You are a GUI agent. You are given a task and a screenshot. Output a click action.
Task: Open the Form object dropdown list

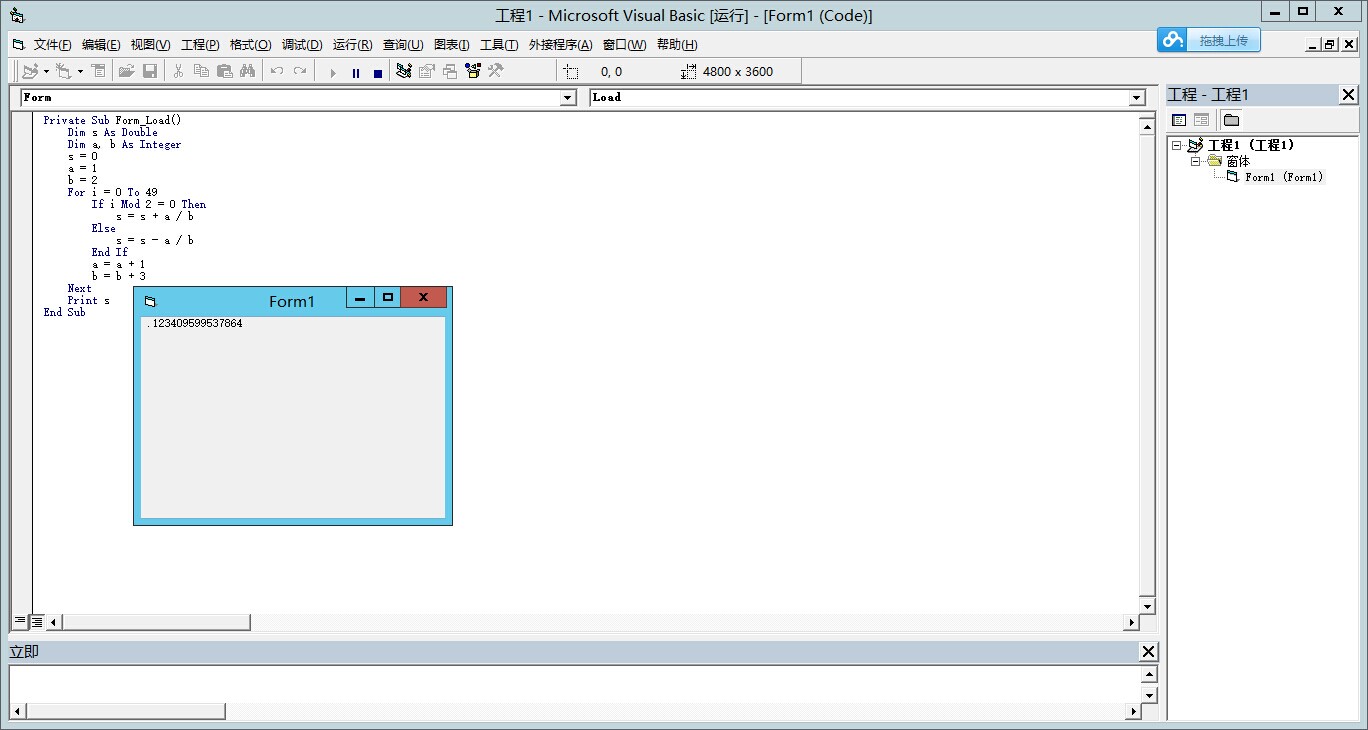[568, 98]
